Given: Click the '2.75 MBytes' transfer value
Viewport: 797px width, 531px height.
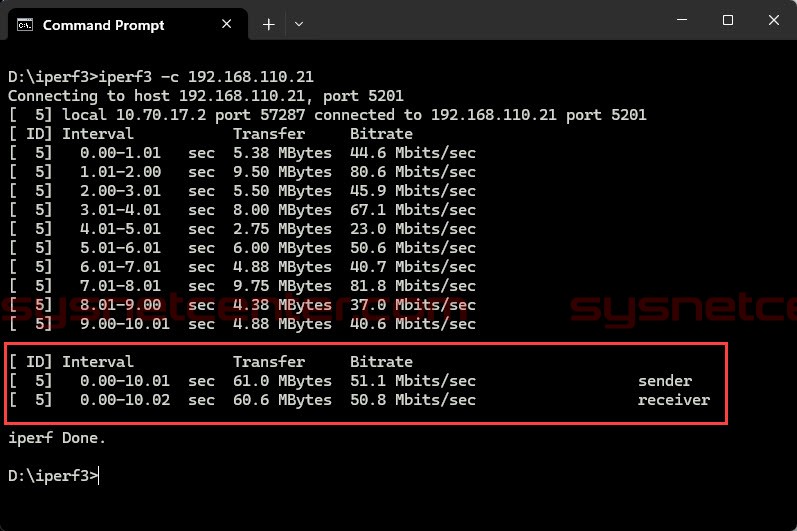Looking at the screenshot, I should tap(282, 229).
